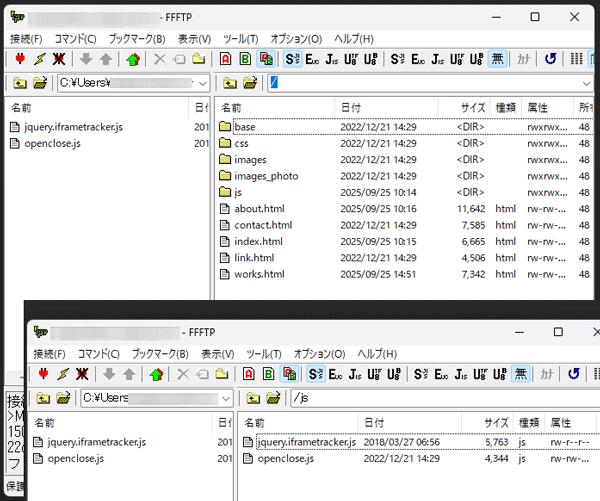Viewport: 600px width, 501px height.
Task: Click the サイズ column header in the front window
Action: [x=496, y=423]
